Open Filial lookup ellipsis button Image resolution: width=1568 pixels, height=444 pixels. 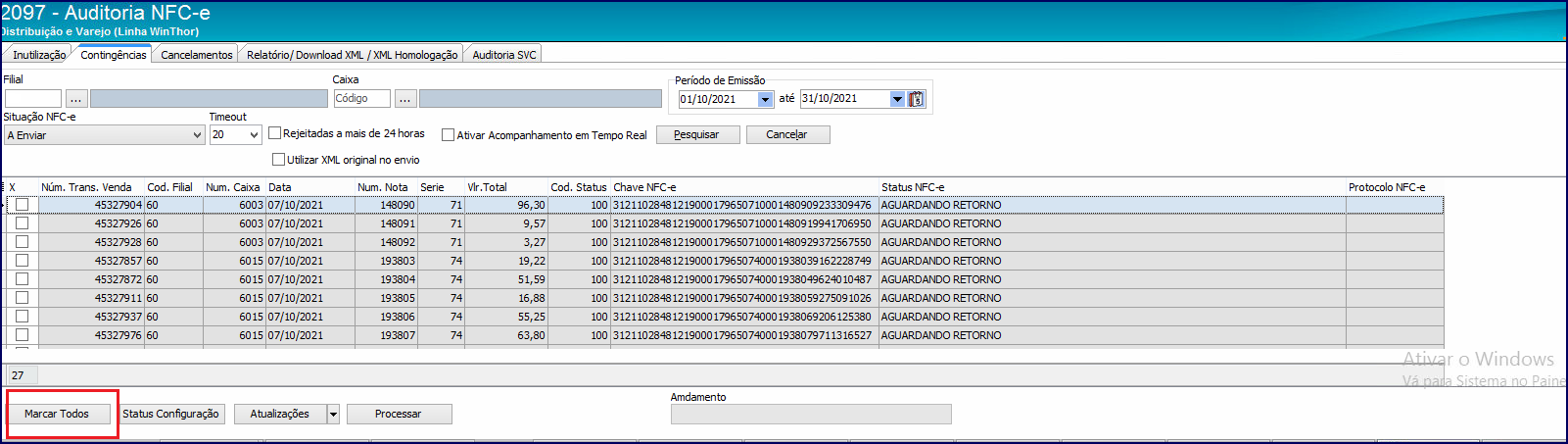click(76, 99)
